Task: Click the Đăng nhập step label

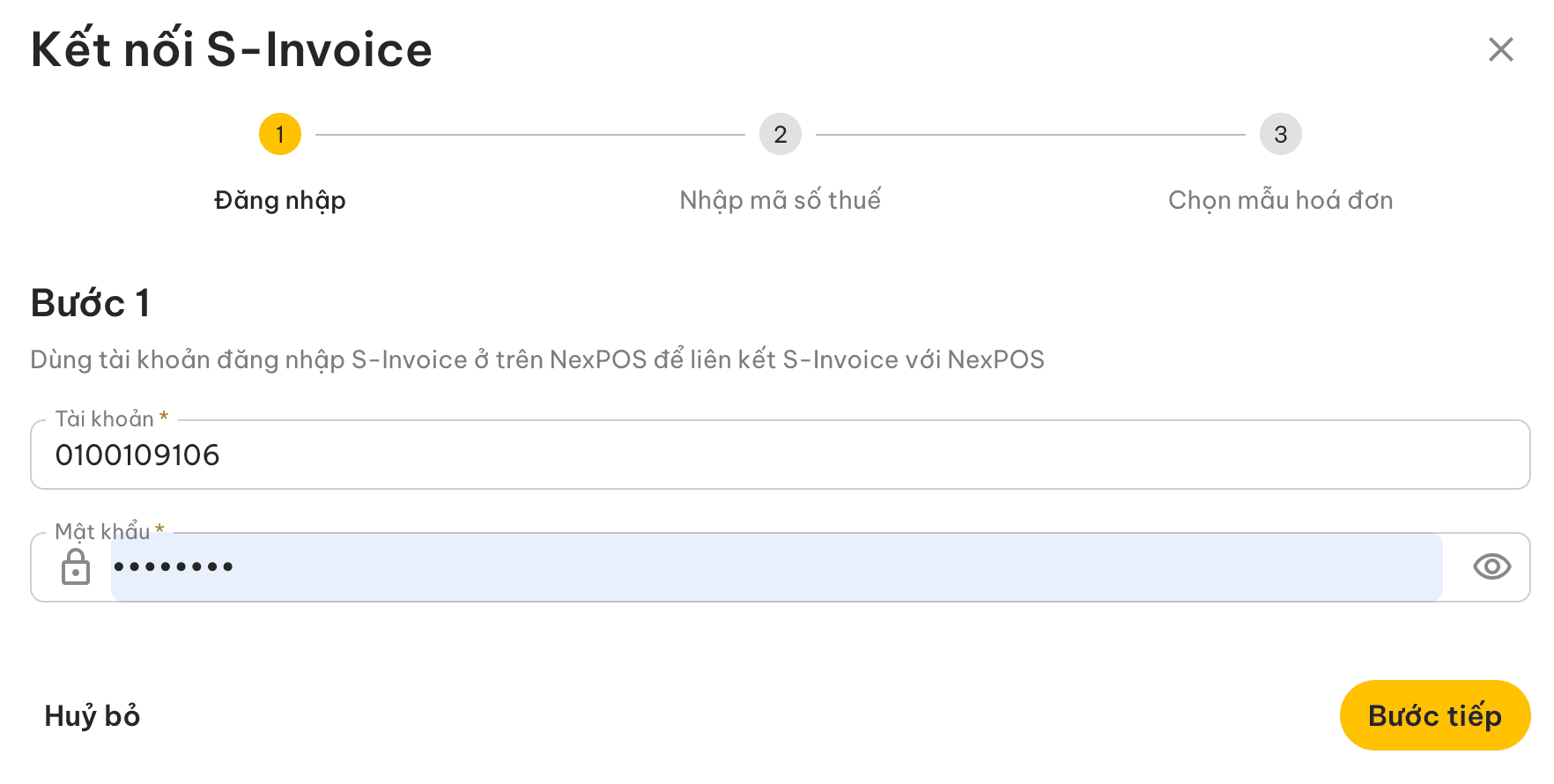Action: tap(280, 201)
